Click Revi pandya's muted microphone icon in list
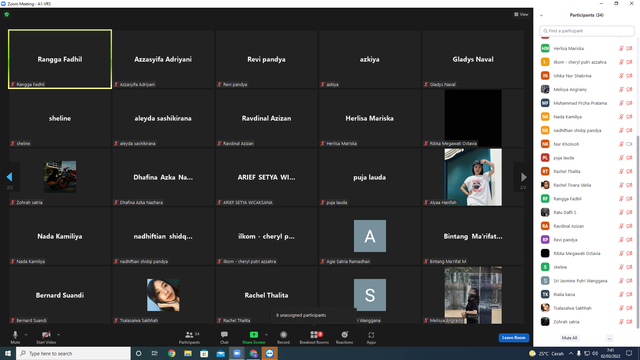Viewport: 640px width, 360px height. tap(621, 240)
